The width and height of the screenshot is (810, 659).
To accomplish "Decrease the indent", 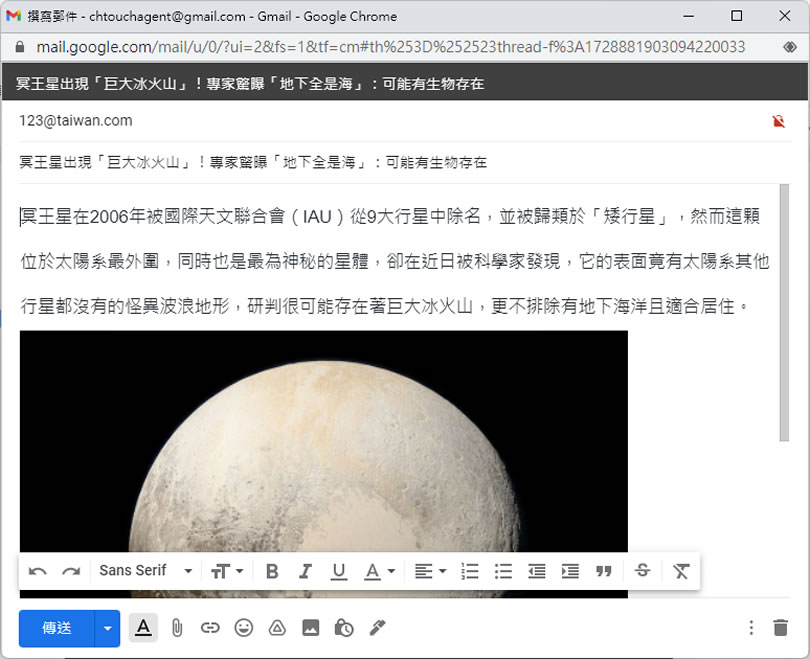I will pyautogui.click(x=537, y=571).
